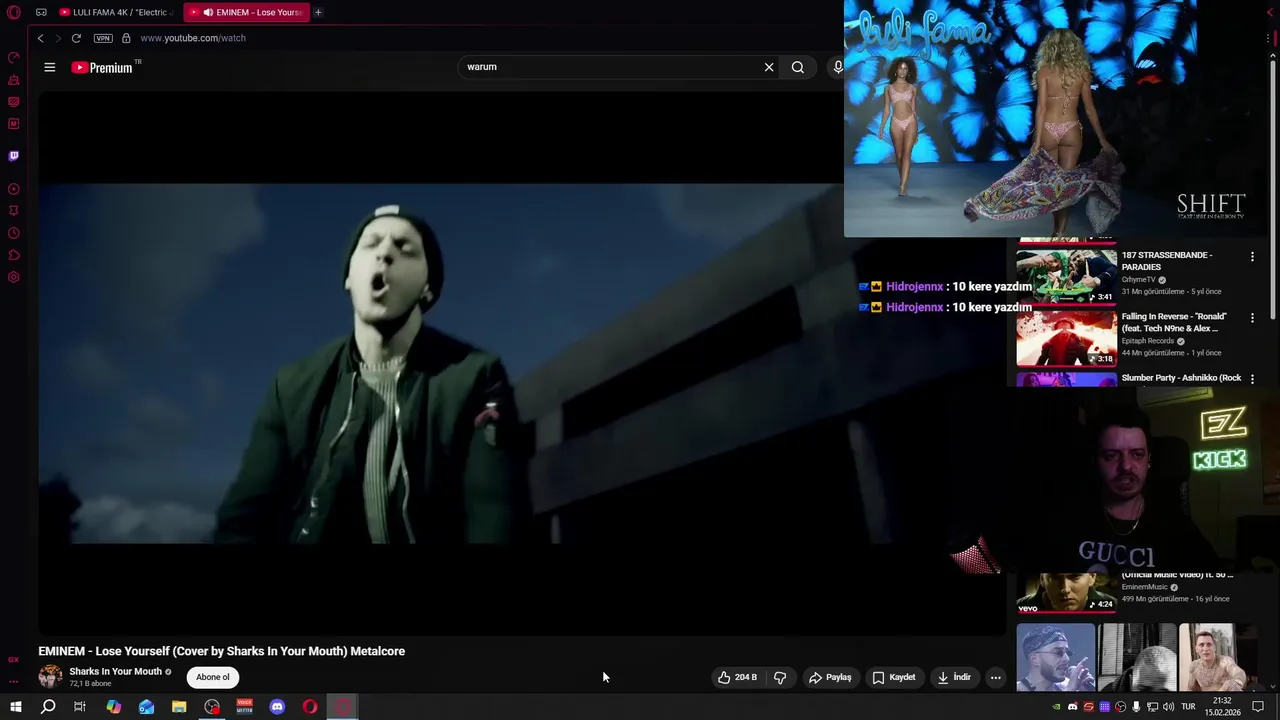Open Windows taskbar search
This screenshot has height=720, width=1280.
(x=48, y=707)
